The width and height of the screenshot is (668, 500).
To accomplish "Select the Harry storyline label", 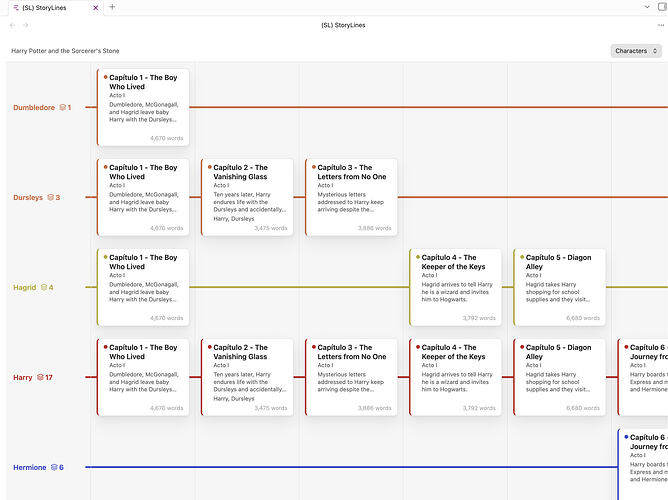I will click(23, 377).
